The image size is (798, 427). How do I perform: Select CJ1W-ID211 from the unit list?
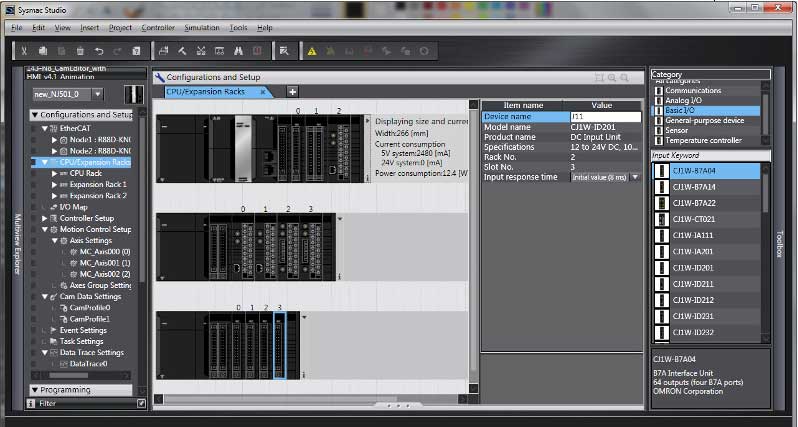(692, 284)
